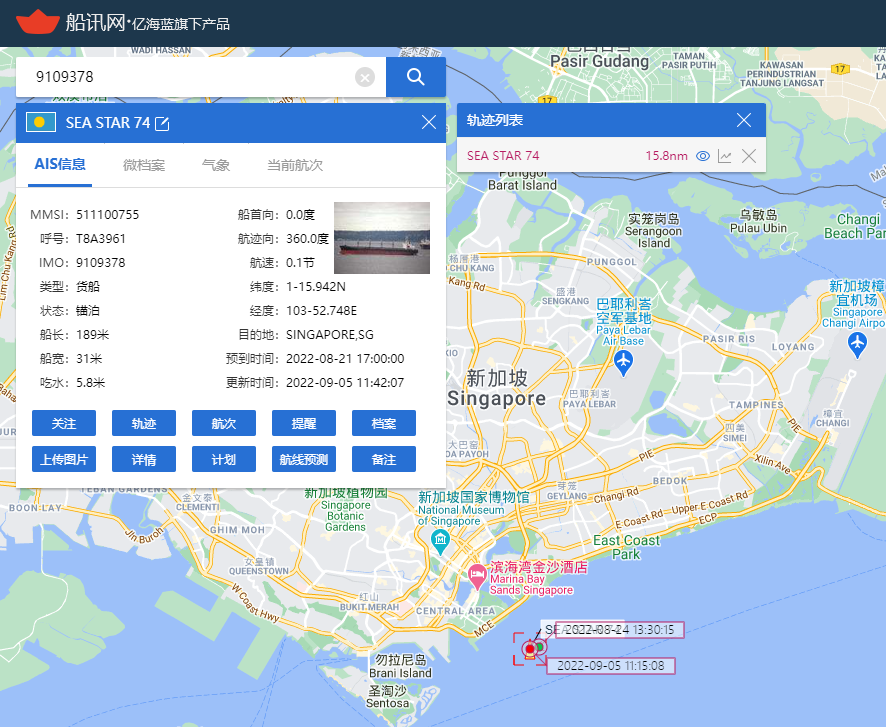Select the 当前航次 tab
This screenshot has height=727, width=886.
295,165
